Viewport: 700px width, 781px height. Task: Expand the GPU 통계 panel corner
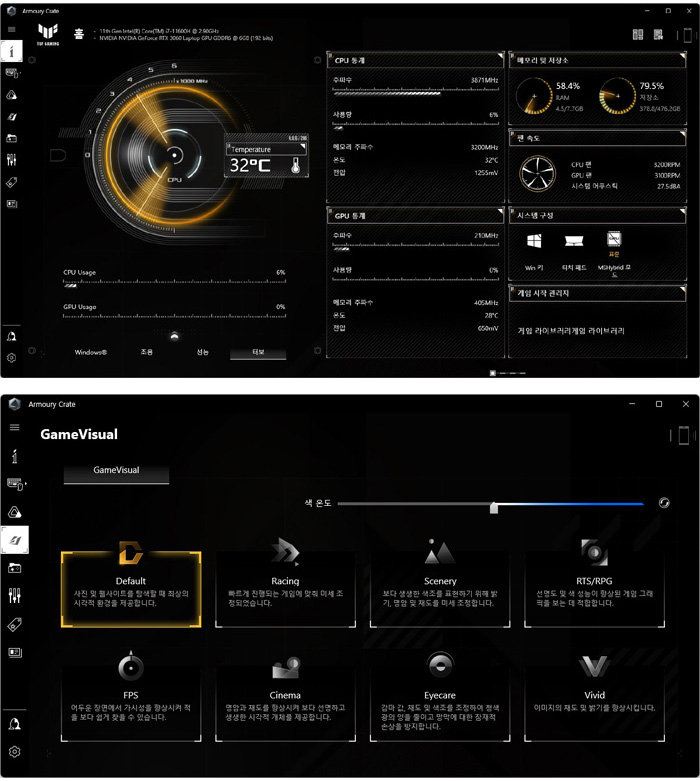point(500,211)
